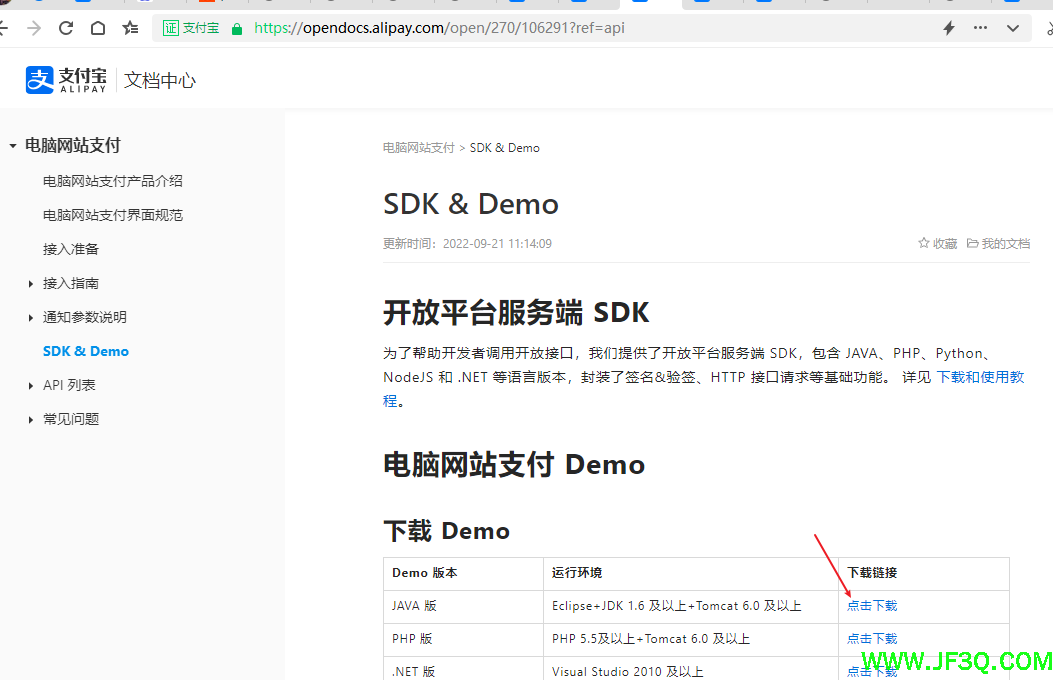1053x680 pixels.
Task: Click 点击下载 link for PHP 版
Action: pos(872,639)
